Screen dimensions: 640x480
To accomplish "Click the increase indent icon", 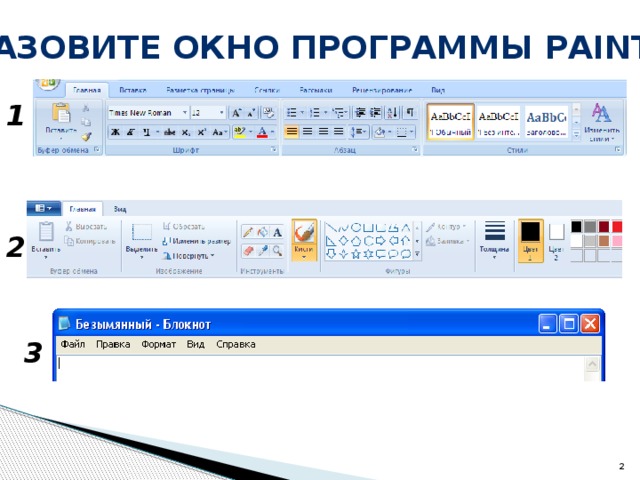I will tap(376, 113).
